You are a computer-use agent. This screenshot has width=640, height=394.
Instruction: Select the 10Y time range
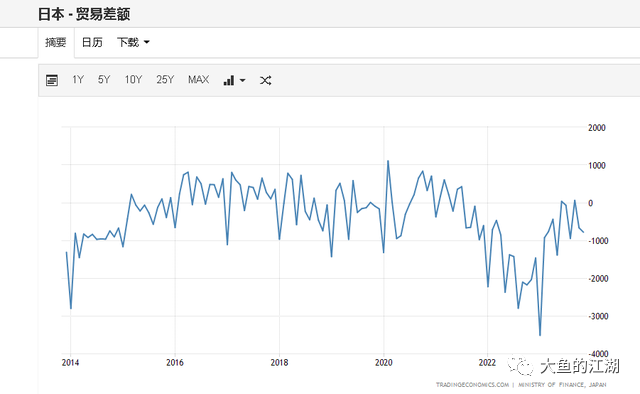click(x=133, y=80)
